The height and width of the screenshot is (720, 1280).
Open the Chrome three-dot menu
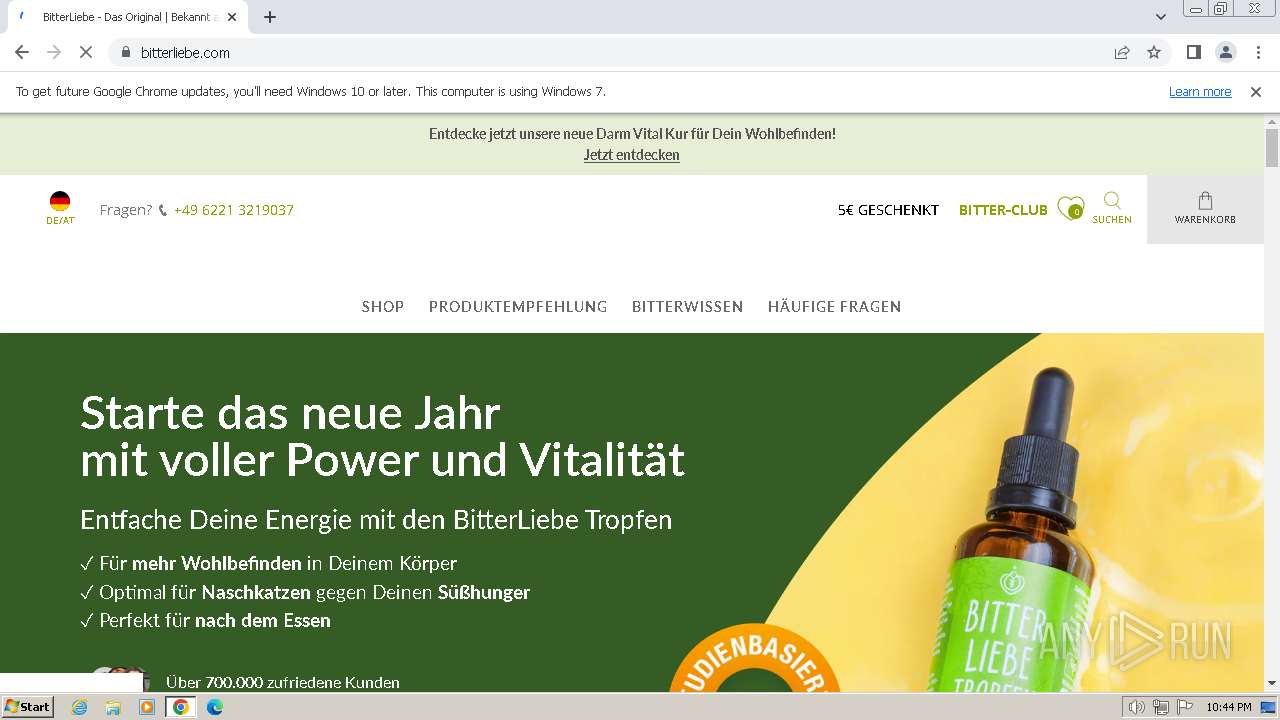click(1258, 52)
